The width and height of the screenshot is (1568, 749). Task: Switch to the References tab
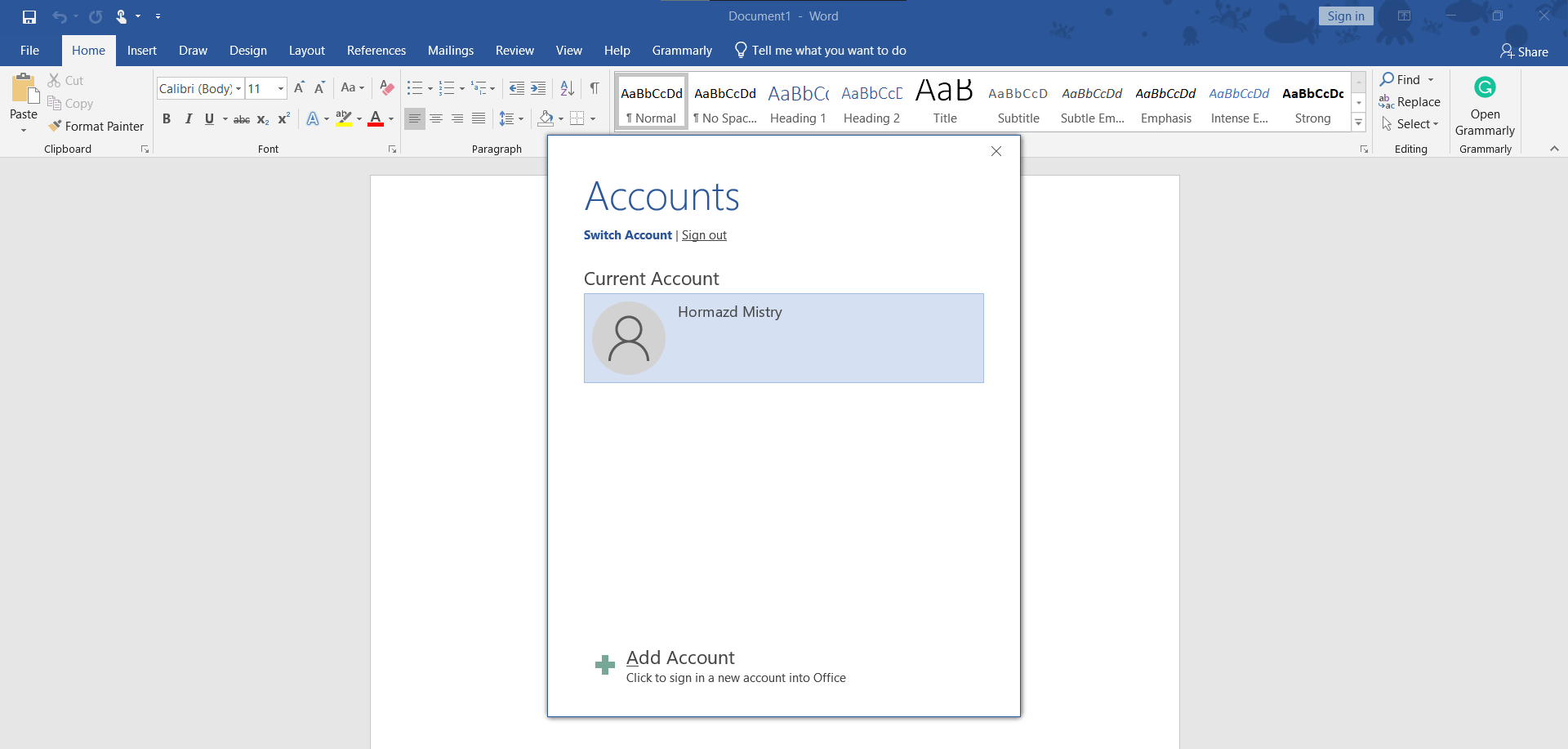pos(376,51)
